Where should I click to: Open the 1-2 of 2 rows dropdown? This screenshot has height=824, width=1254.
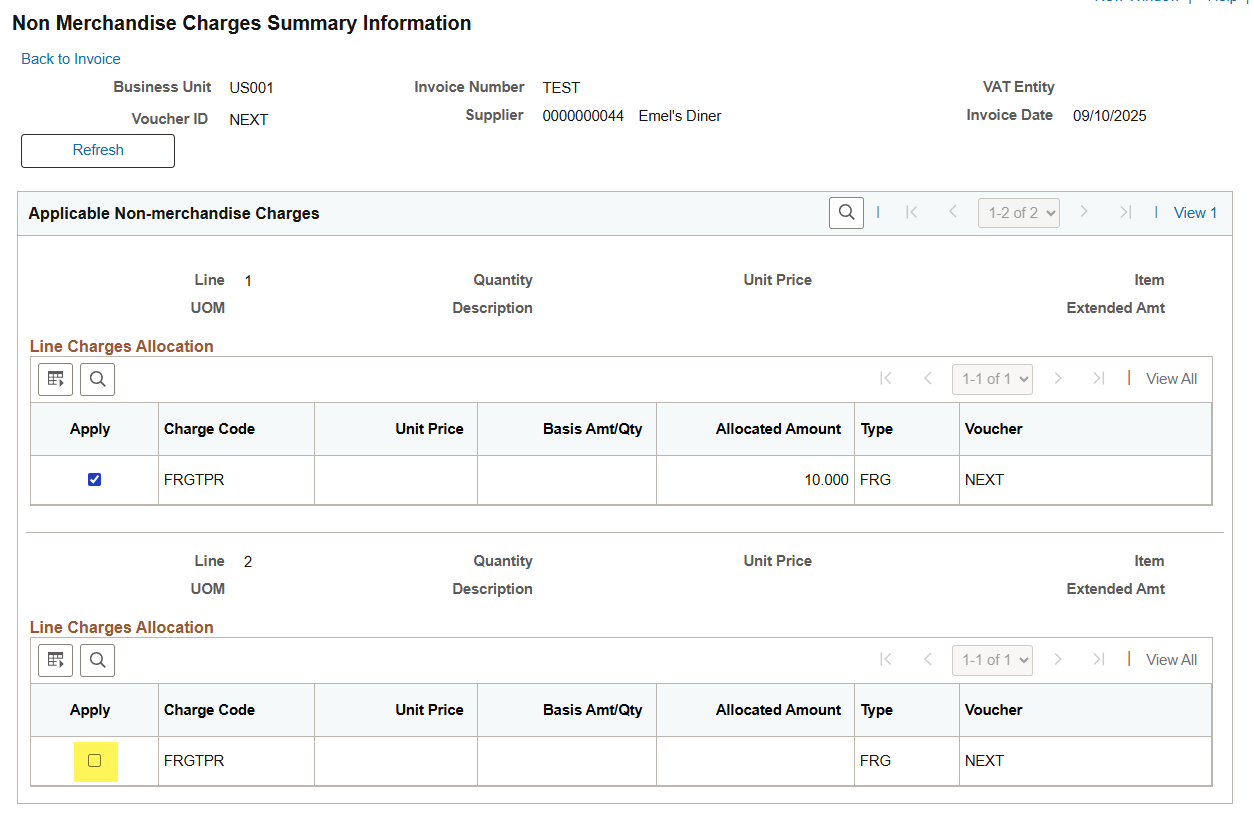(x=1018, y=213)
